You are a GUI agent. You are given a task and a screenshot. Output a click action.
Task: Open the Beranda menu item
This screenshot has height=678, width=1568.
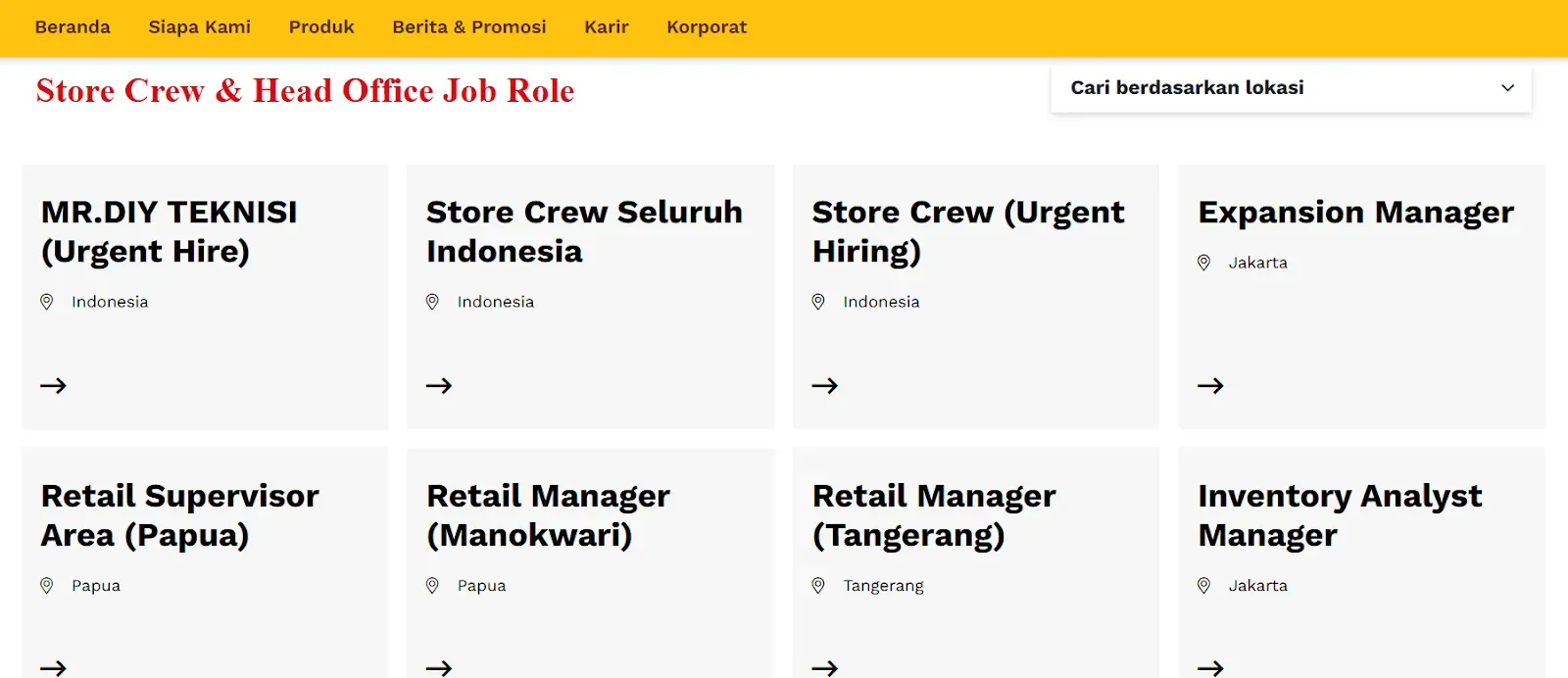pos(73,27)
